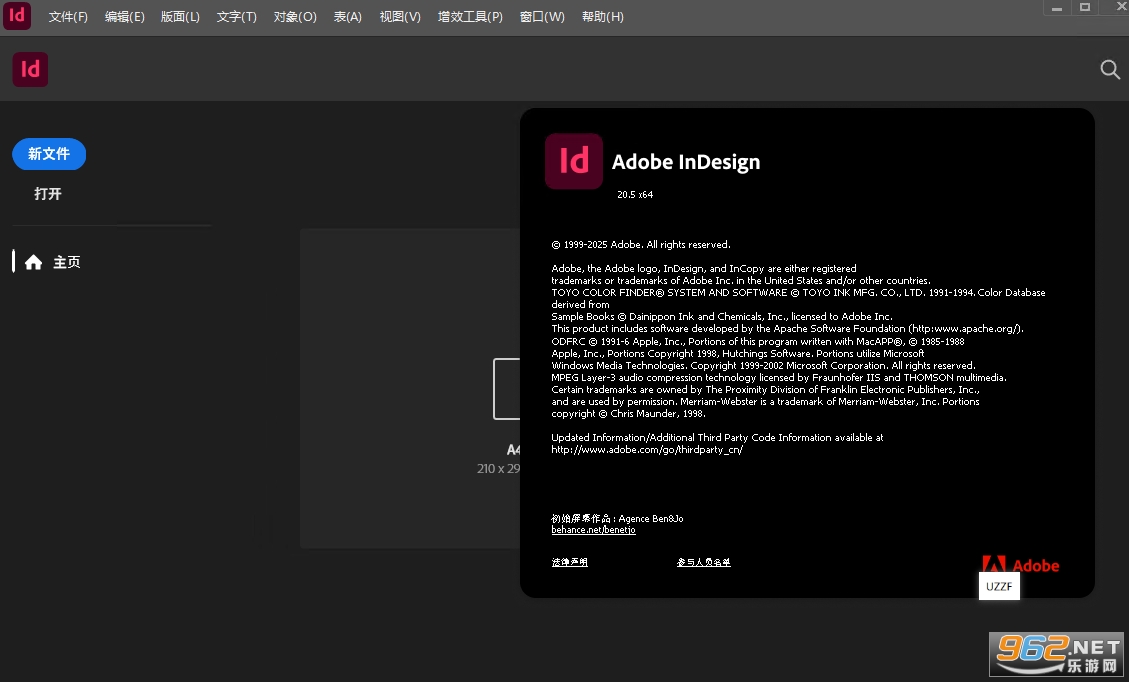Click the Adobe InDesign title text
The image size is (1129, 682).
pyautogui.click(x=685, y=162)
